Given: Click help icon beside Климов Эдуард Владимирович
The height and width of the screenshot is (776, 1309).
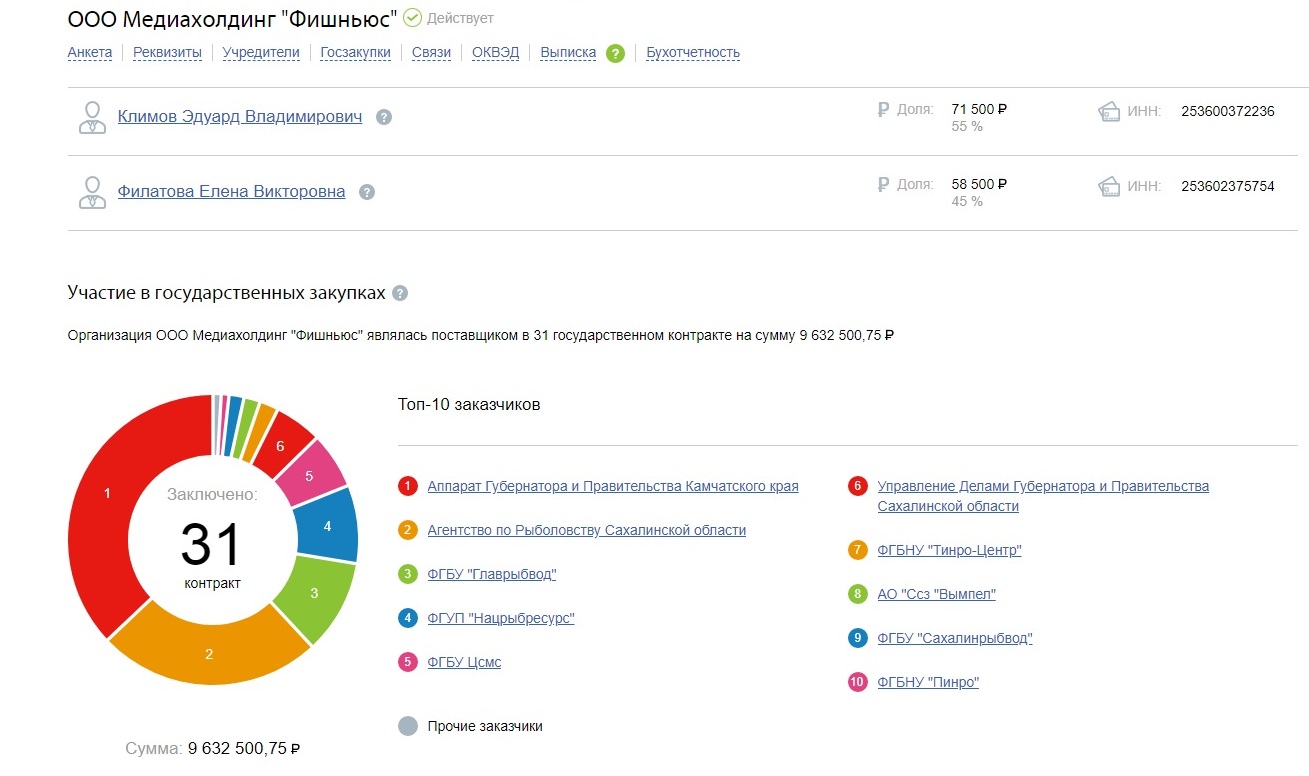Looking at the screenshot, I should pos(384,117).
